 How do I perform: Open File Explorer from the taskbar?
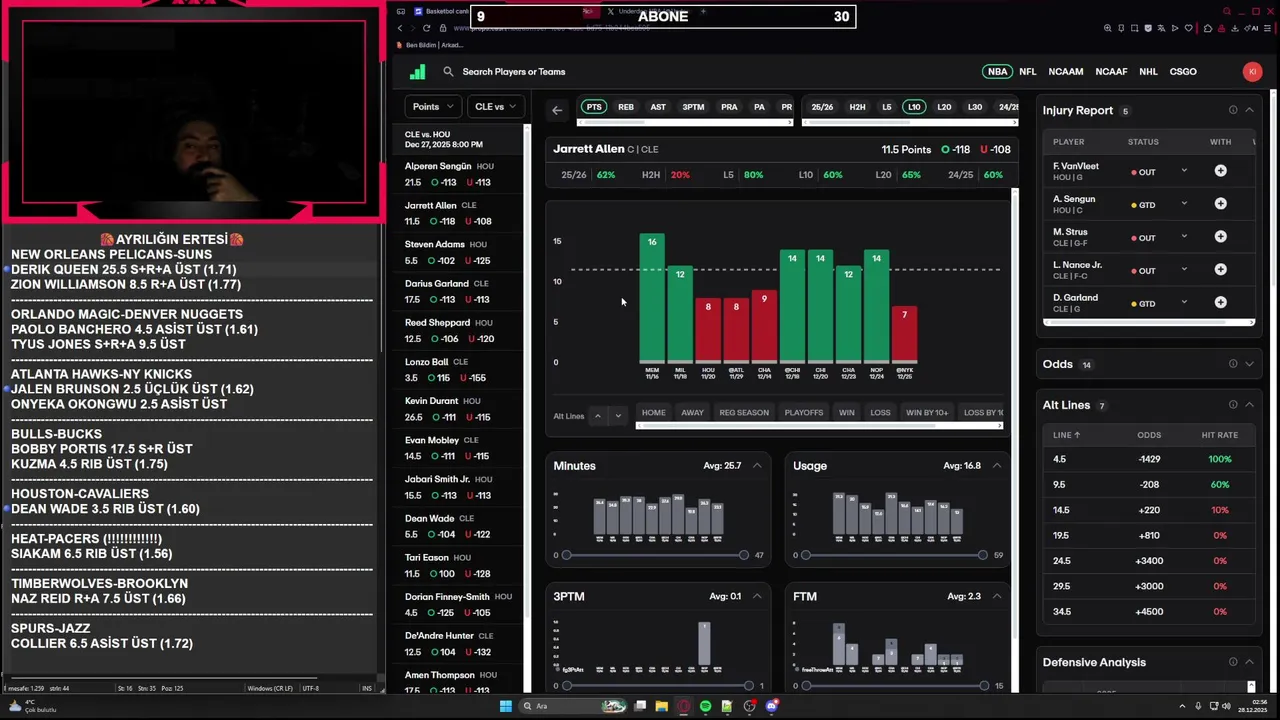(x=662, y=706)
